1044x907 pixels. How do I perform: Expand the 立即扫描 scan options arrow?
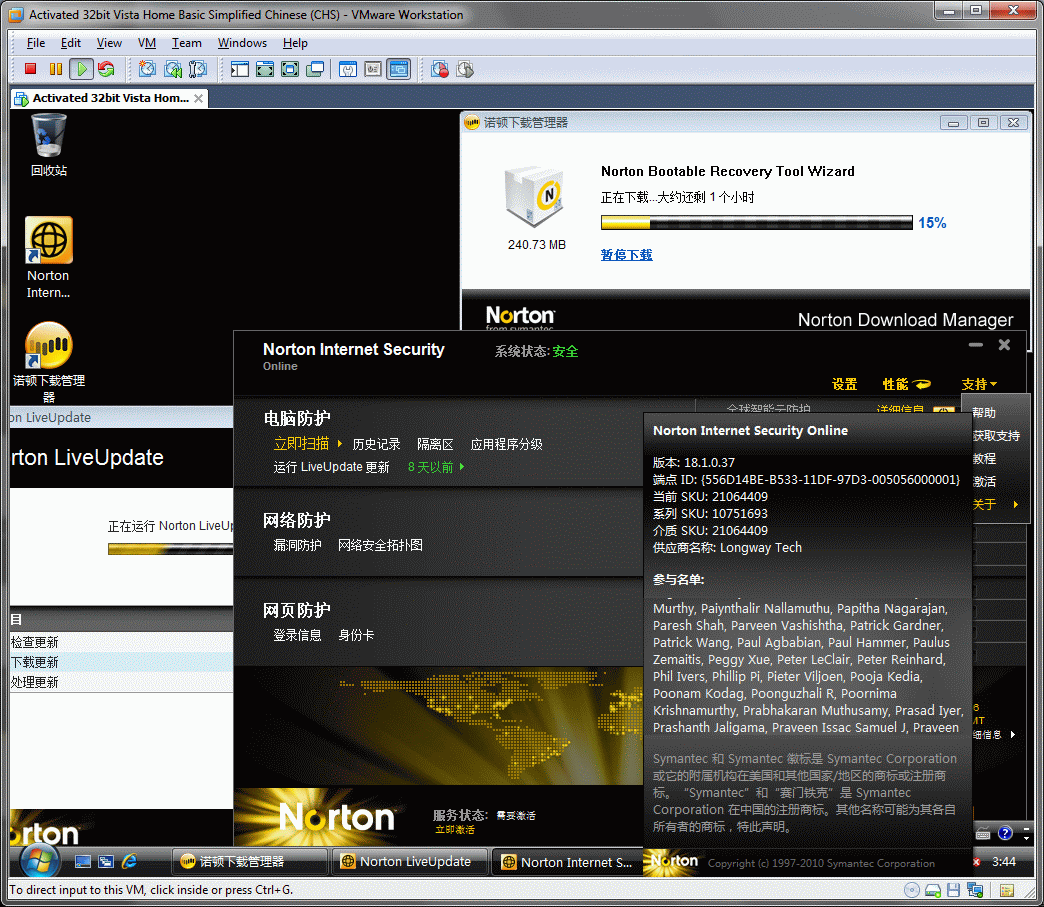[x=340, y=444]
